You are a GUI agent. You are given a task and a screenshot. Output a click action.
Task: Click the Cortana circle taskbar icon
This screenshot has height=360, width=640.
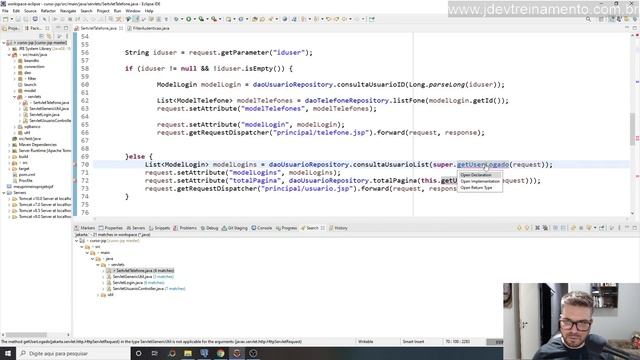138,353
